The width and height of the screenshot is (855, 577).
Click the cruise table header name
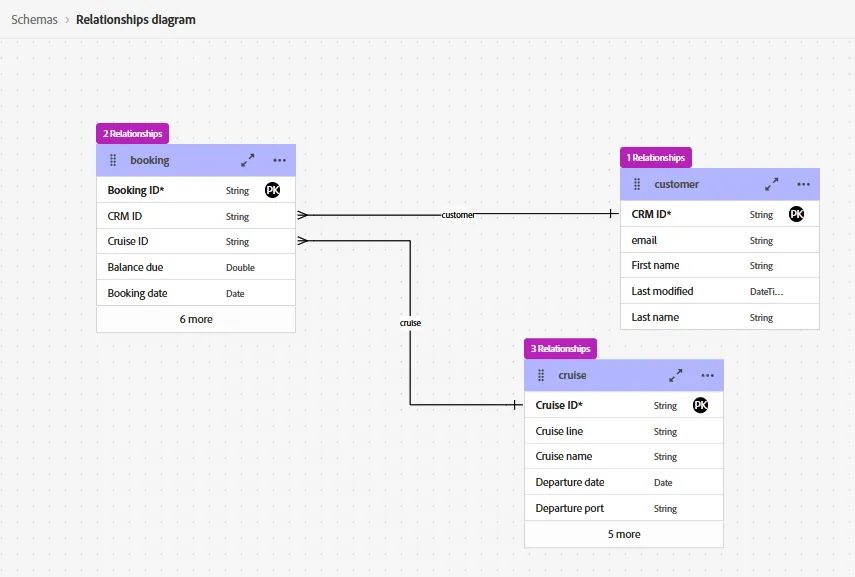(x=572, y=375)
